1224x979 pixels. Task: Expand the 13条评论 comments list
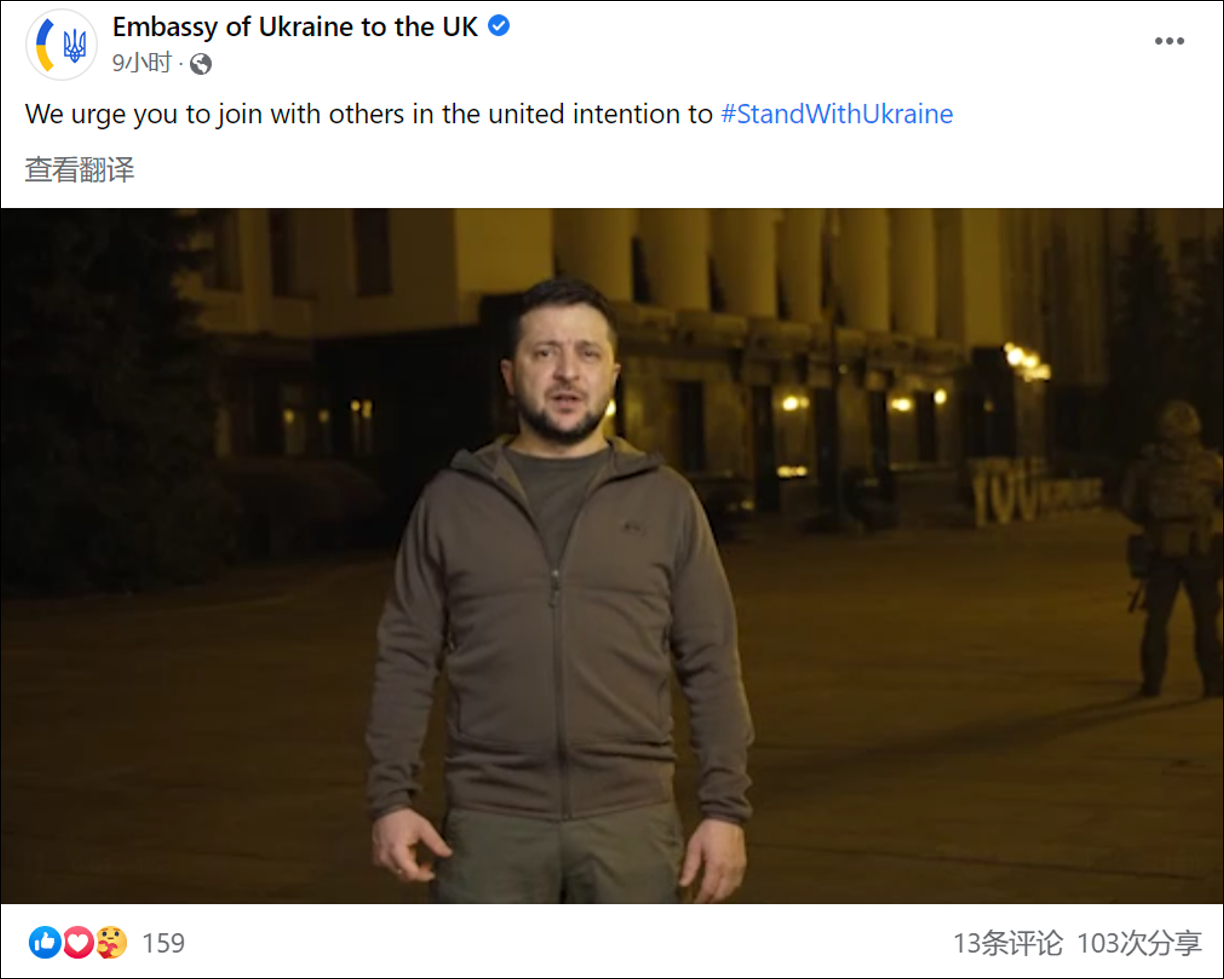point(1008,943)
